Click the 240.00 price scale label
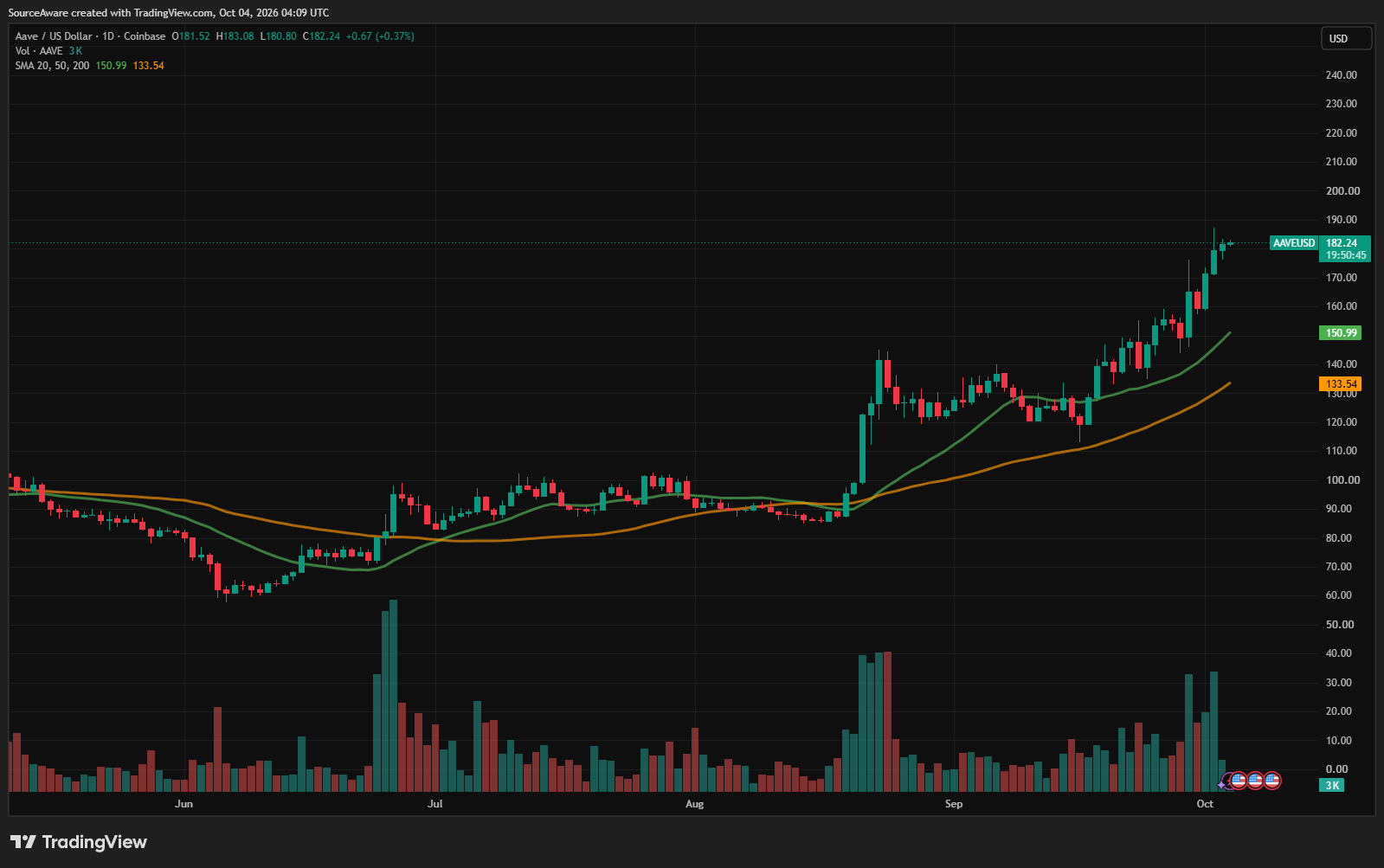This screenshot has width=1384, height=868. [x=1342, y=75]
